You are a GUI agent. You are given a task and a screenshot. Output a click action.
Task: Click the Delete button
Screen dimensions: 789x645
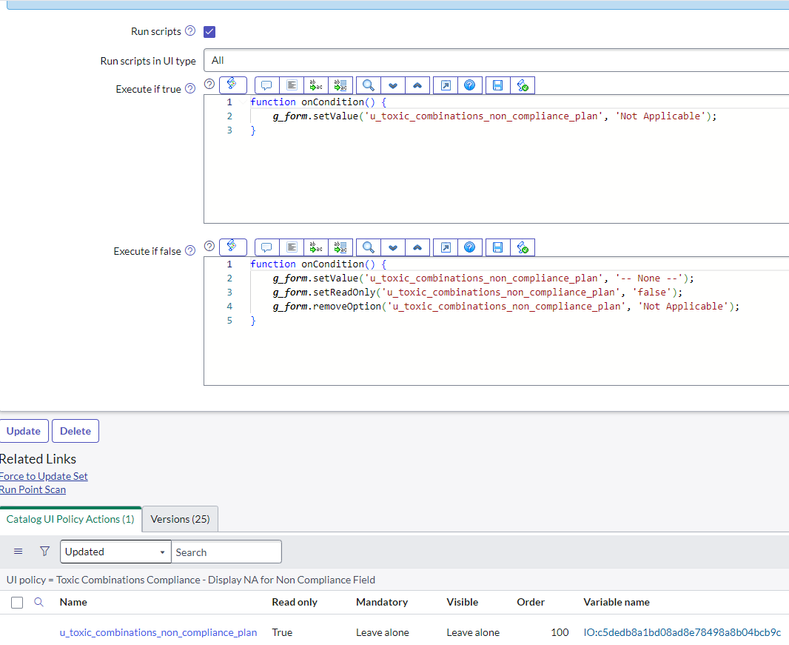pyautogui.click(x=75, y=431)
